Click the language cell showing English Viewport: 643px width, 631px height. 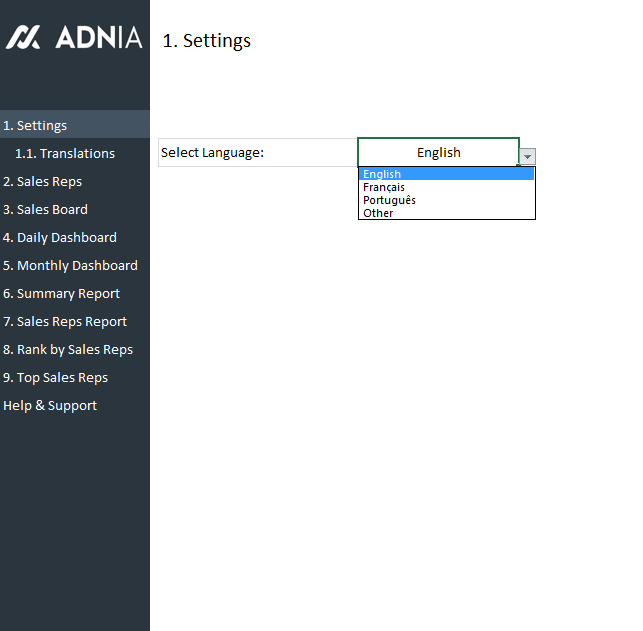tap(438, 152)
